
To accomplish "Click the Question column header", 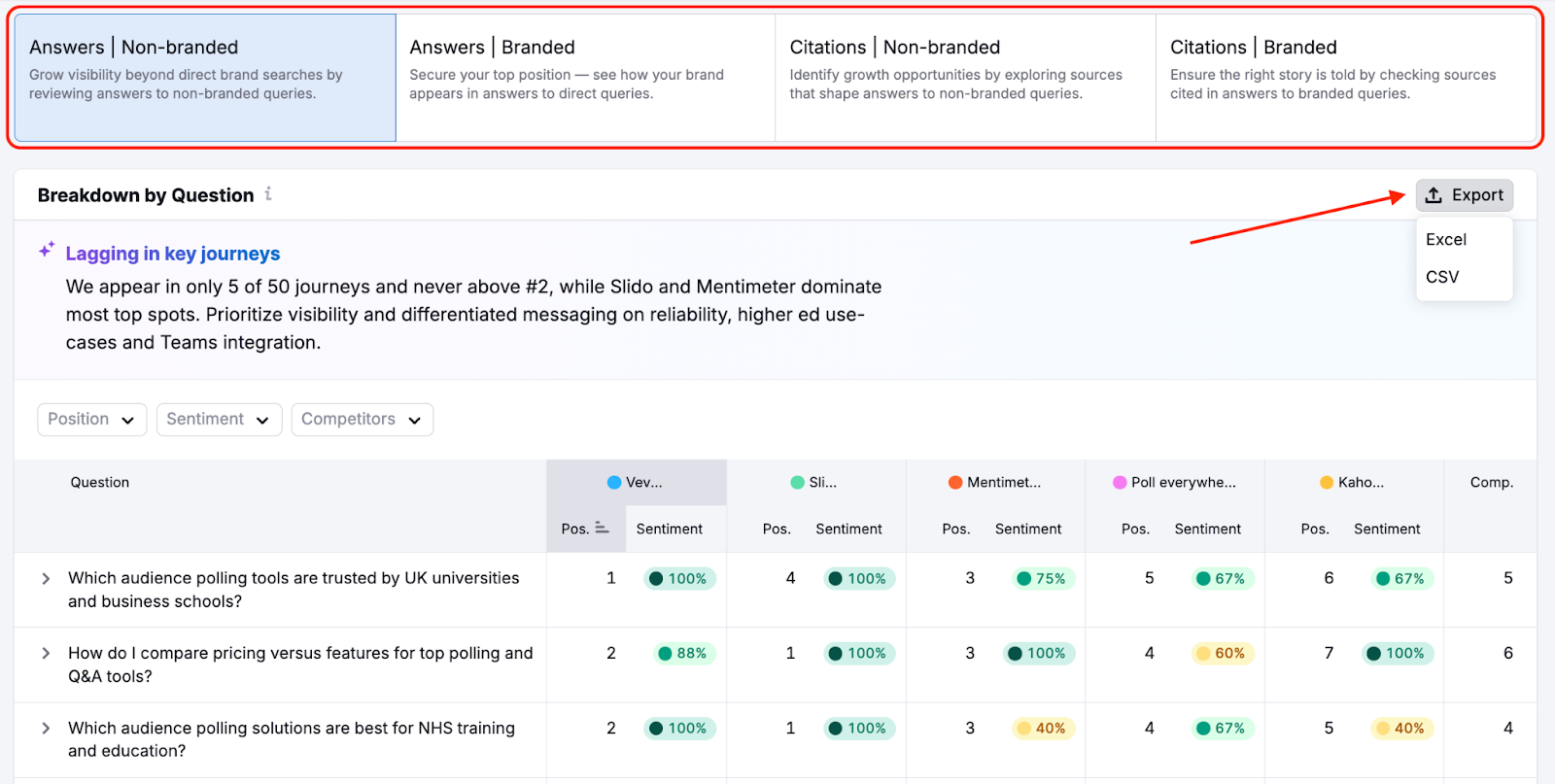I will tap(100, 483).
